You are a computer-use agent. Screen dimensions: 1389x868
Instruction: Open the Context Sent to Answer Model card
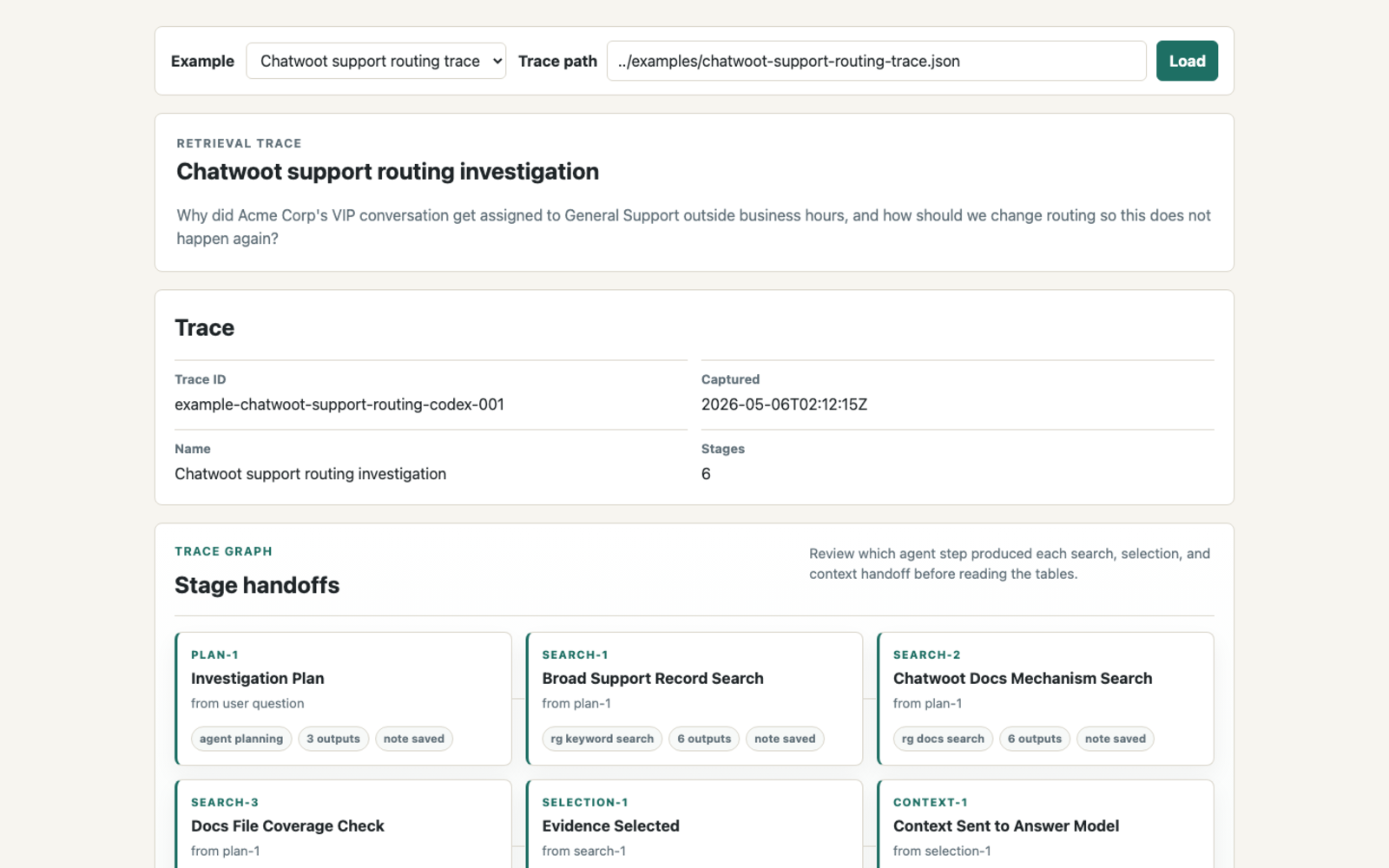click(1045, 825)
